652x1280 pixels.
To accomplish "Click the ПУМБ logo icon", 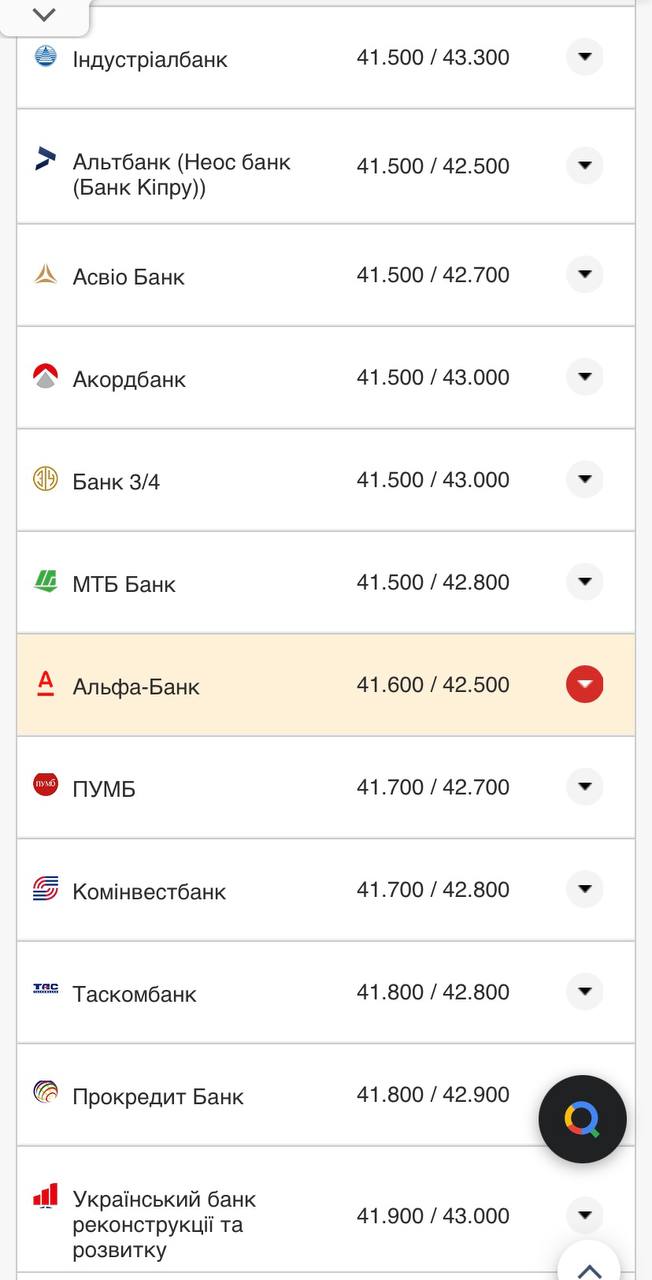I will tap(46, 786).
